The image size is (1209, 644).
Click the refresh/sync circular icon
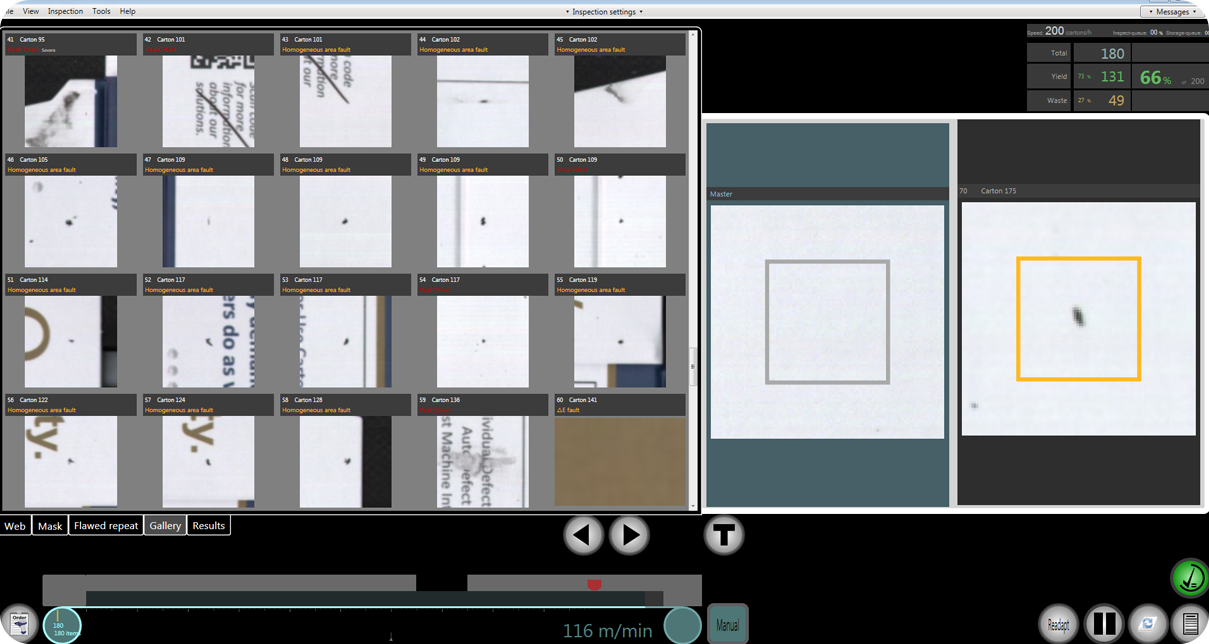point(1150,621)
